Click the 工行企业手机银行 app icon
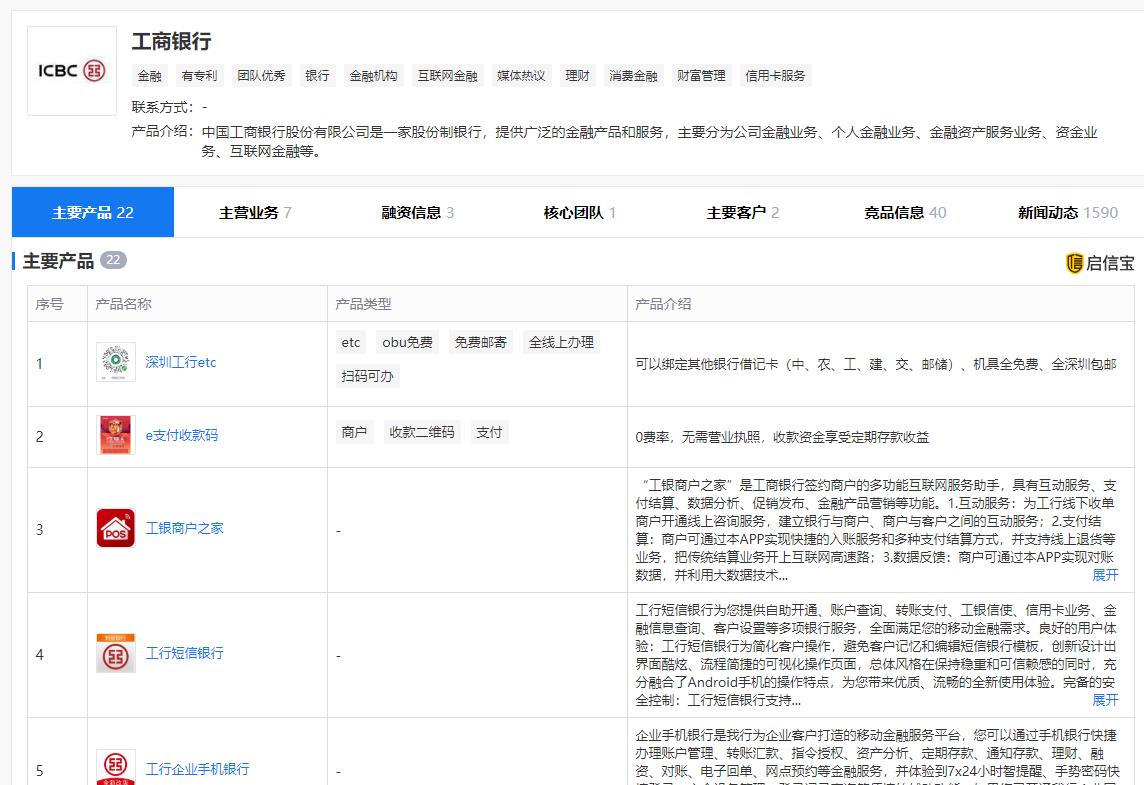This screenshot has height=785, width=1144. point(116,767)
